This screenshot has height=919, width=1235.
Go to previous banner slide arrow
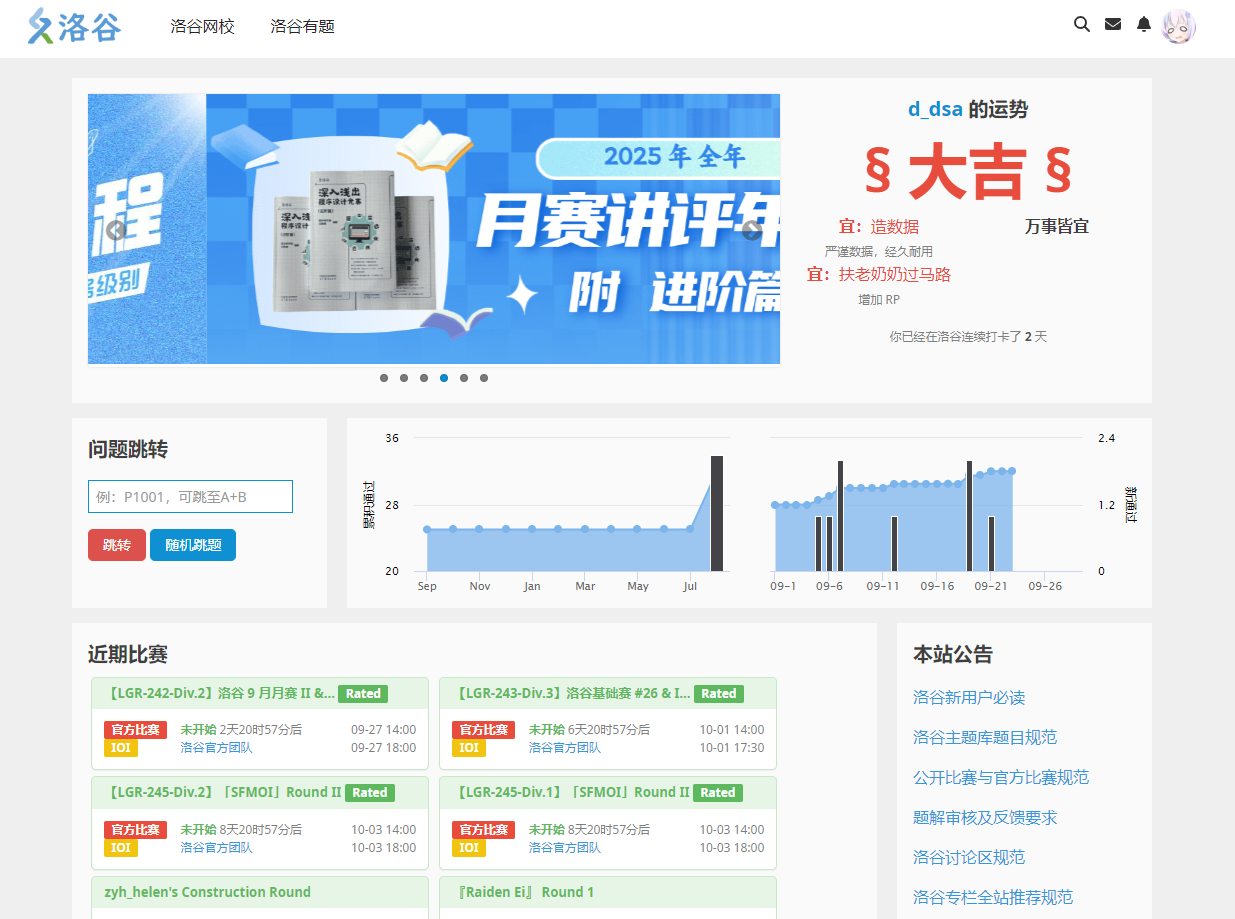coord(116,231)
